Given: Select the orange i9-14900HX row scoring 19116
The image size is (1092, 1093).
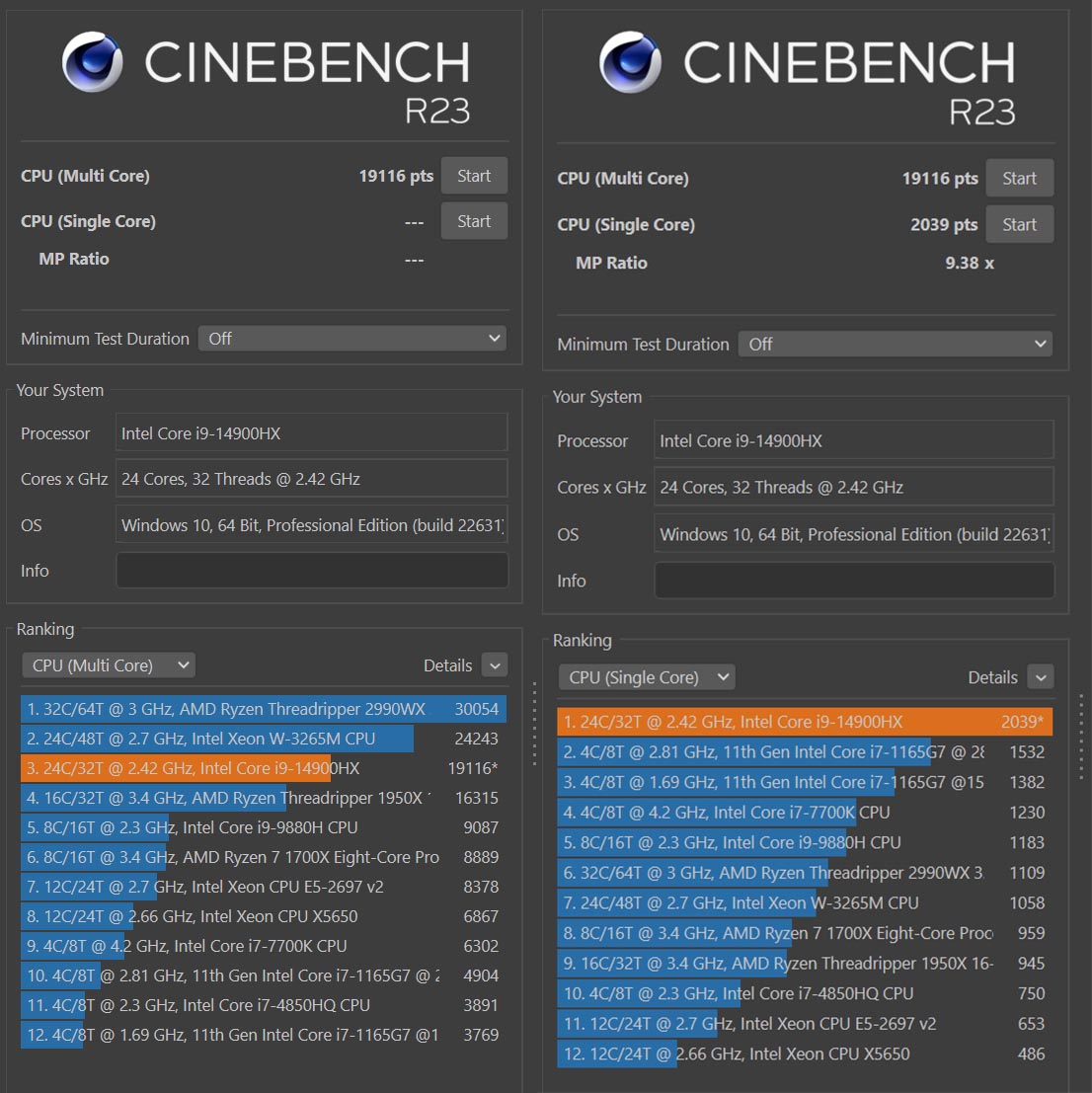Looking at the screenshot, I should tap(264, 768).
